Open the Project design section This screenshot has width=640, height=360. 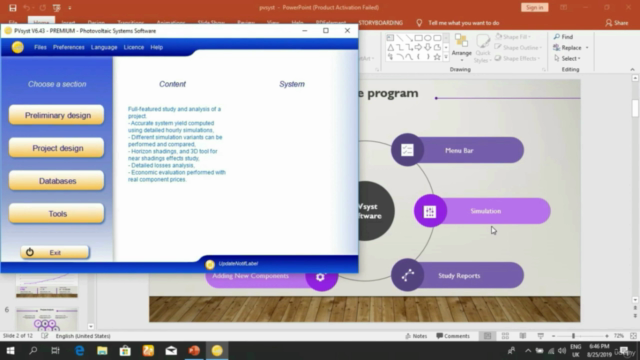(x=57, y=148)
